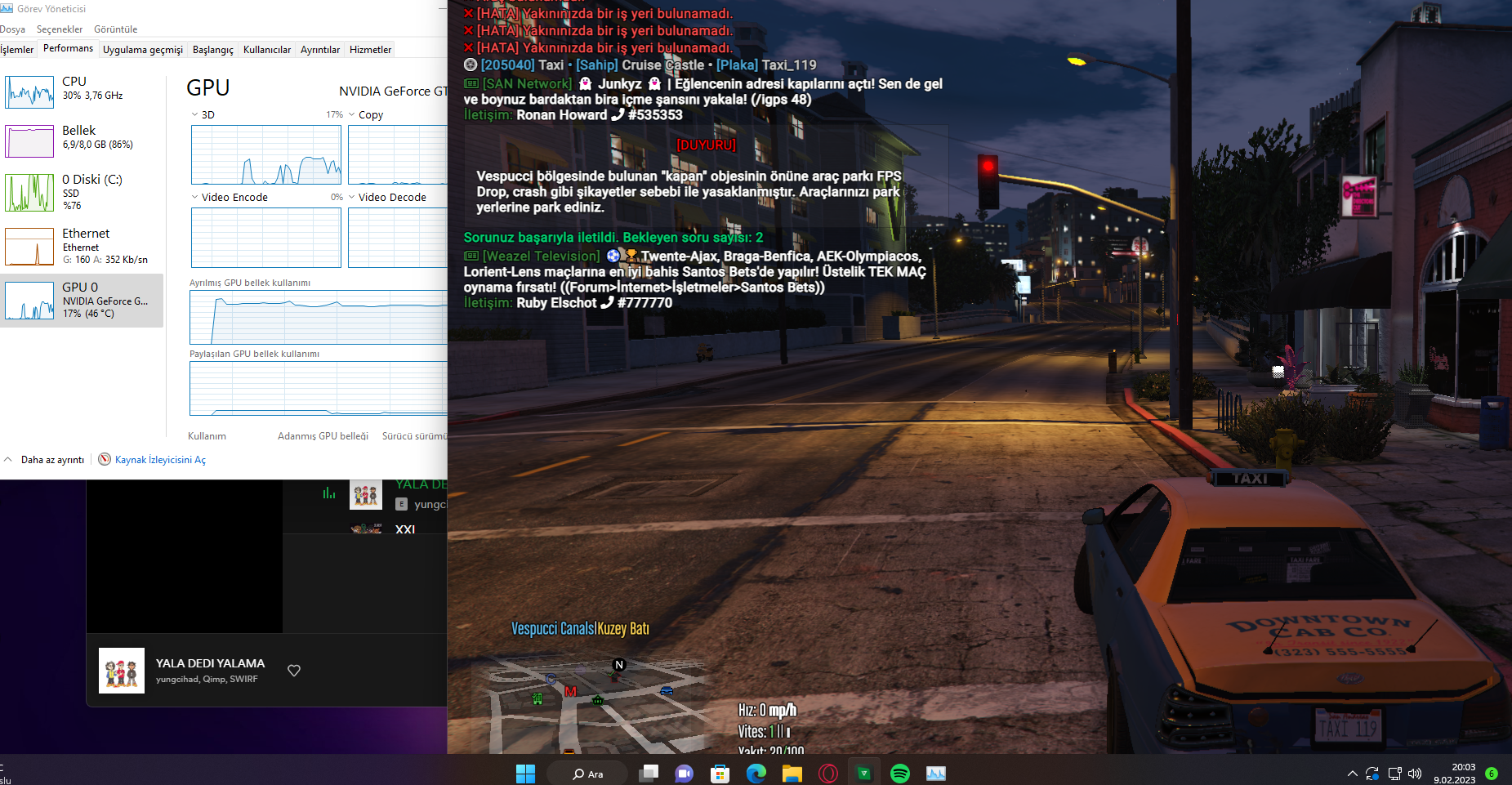Open Kaynak İzleyicisini Aç link
This screenshot has width=1512, height=785.
coord(160,460)
